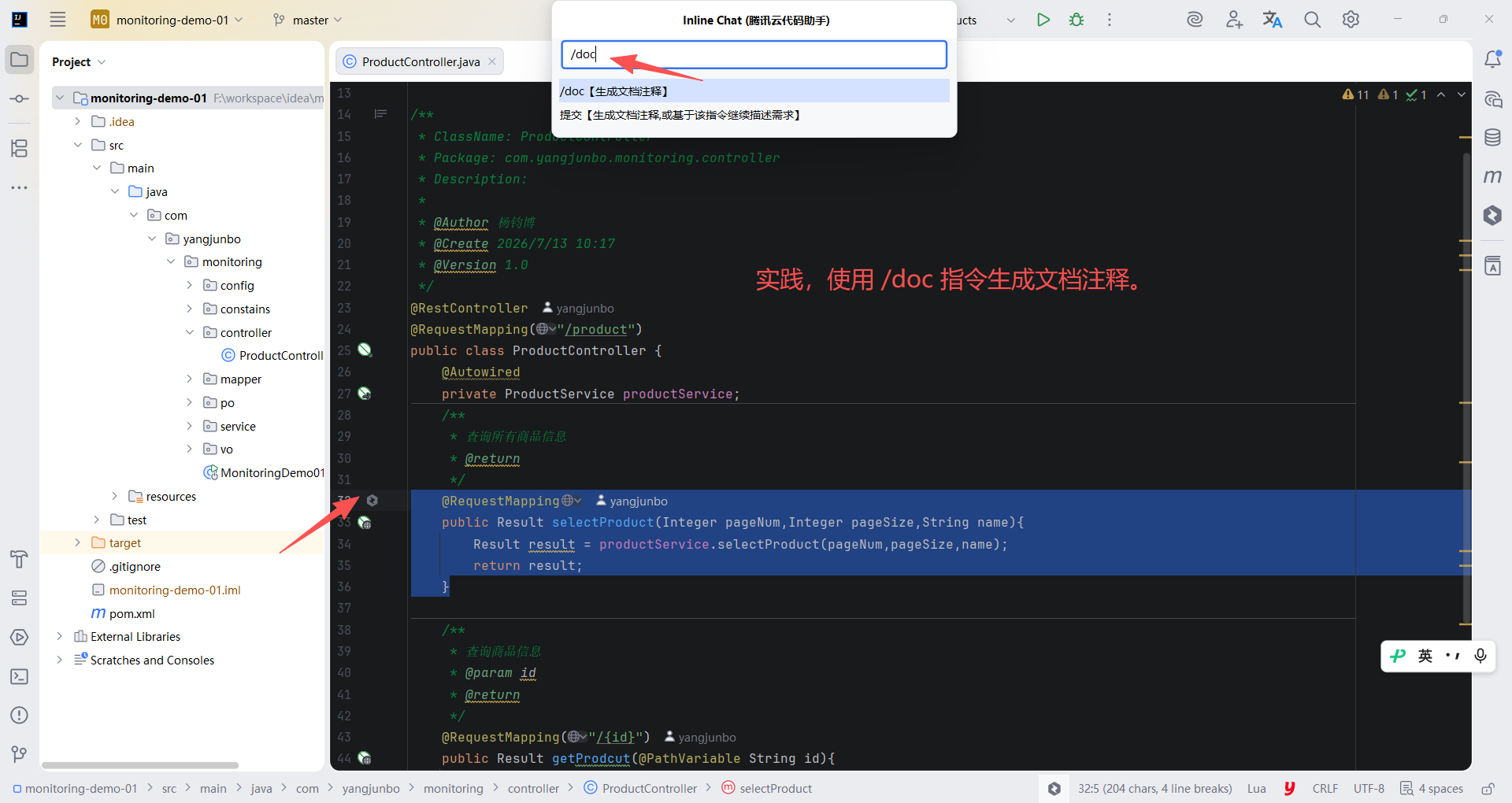
Task: Expand the config package
Action: point(189,285)
